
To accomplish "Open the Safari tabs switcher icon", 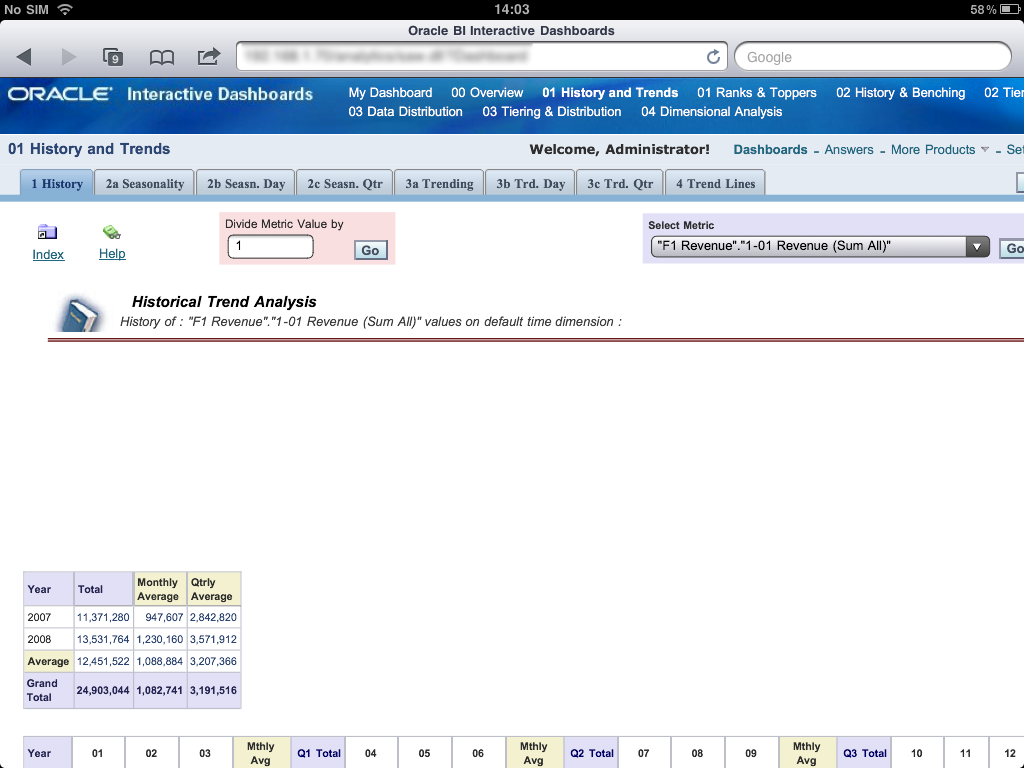I will click(x=113, y=57).
